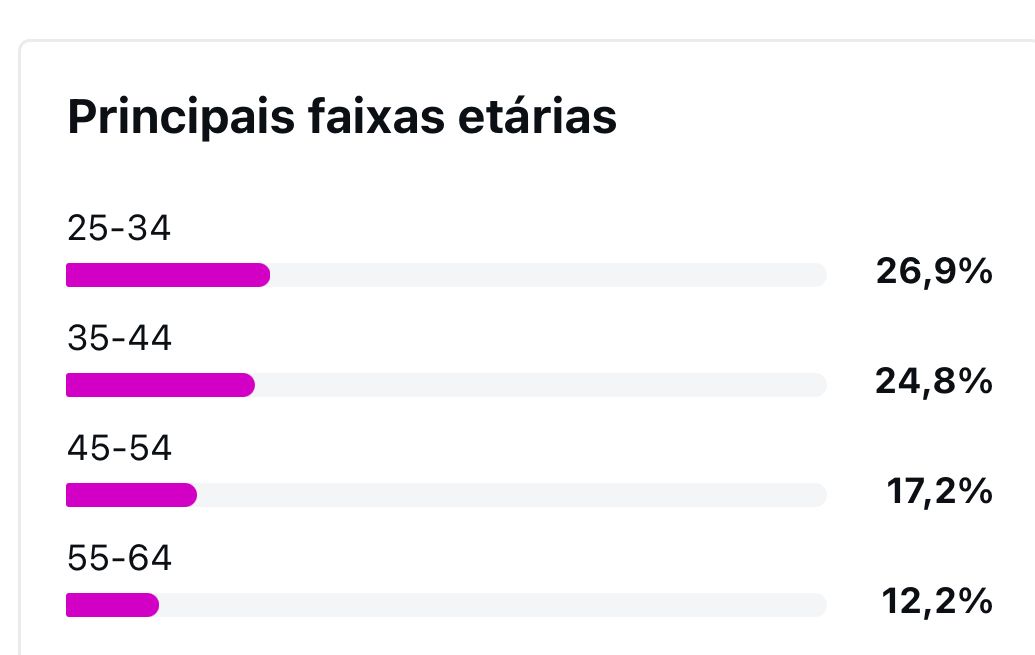Screen dimensions: 1035x655
Task: Click gray unfilled track of 25-34 bar
Action: 548,275
